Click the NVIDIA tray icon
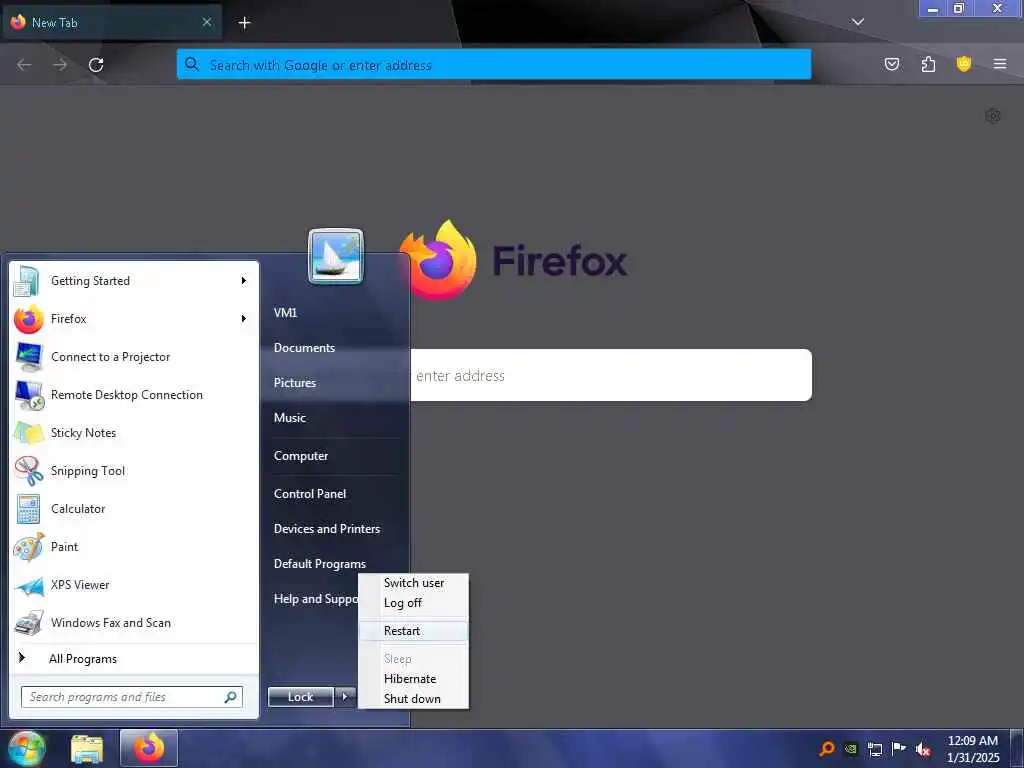 [x=851, y=749]
